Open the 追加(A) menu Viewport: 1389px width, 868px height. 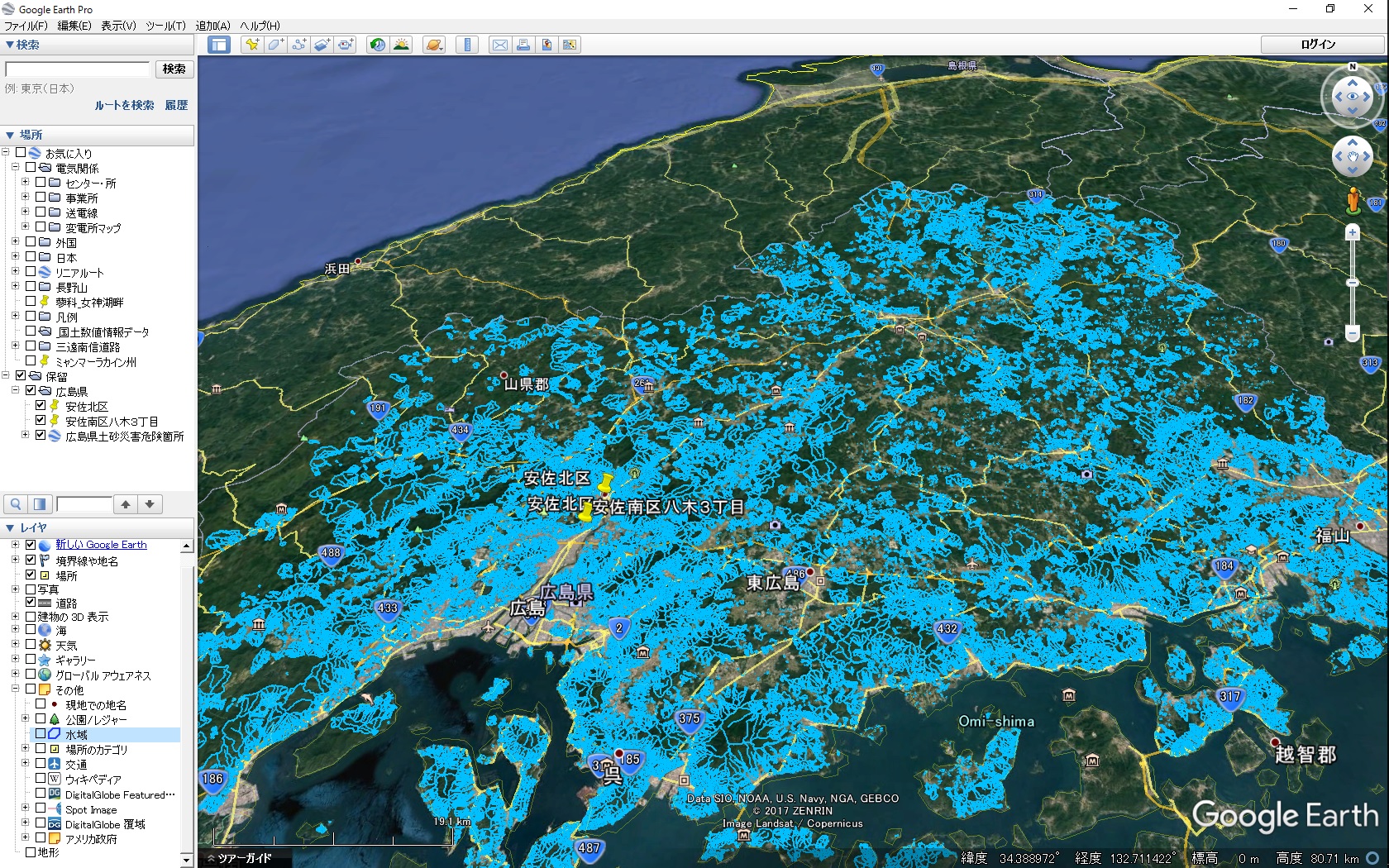click(x=213, y=26)
